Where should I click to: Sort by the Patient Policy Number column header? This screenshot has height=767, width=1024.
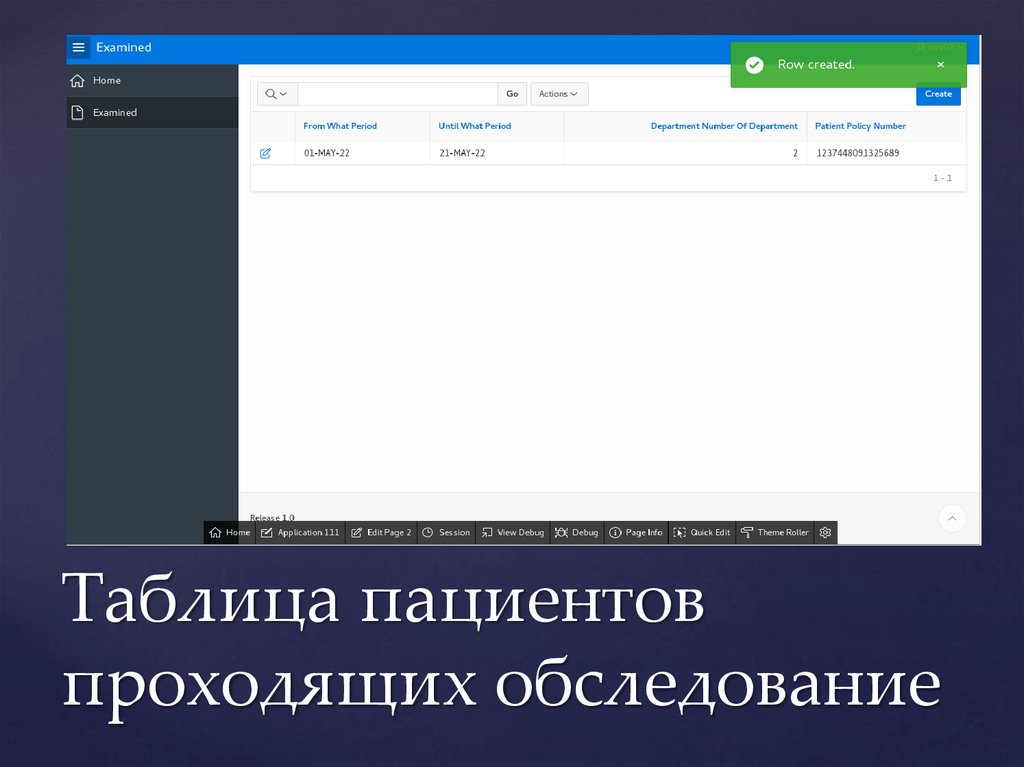[x=861, y=126]
